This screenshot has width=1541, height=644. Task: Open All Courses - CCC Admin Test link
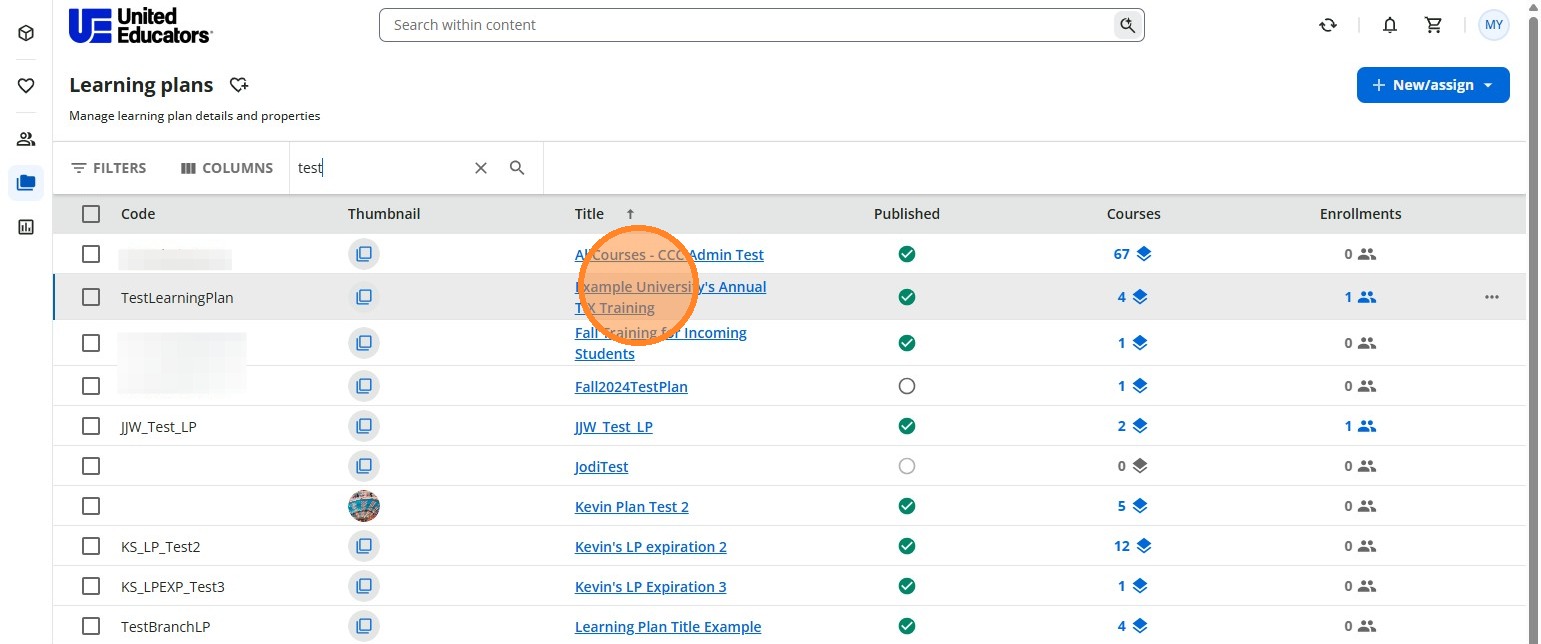point(669,254)
